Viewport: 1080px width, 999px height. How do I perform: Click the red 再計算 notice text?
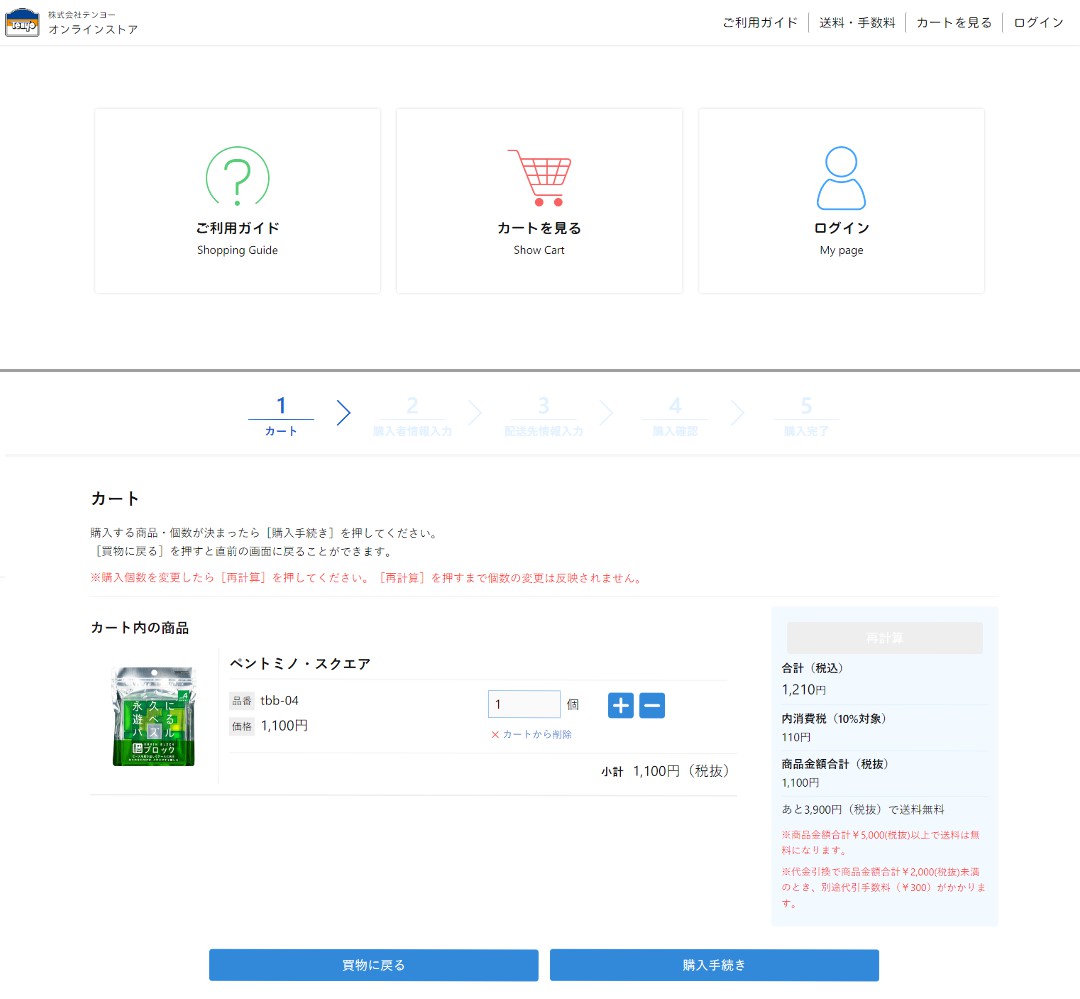(368, 577)
